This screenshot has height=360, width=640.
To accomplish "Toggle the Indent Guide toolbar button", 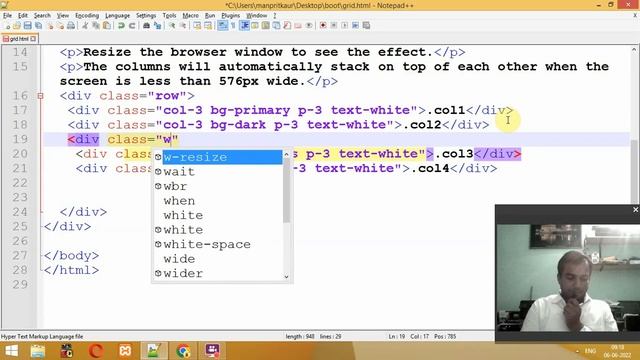I will pyautogui.click(x=244, y=25).
